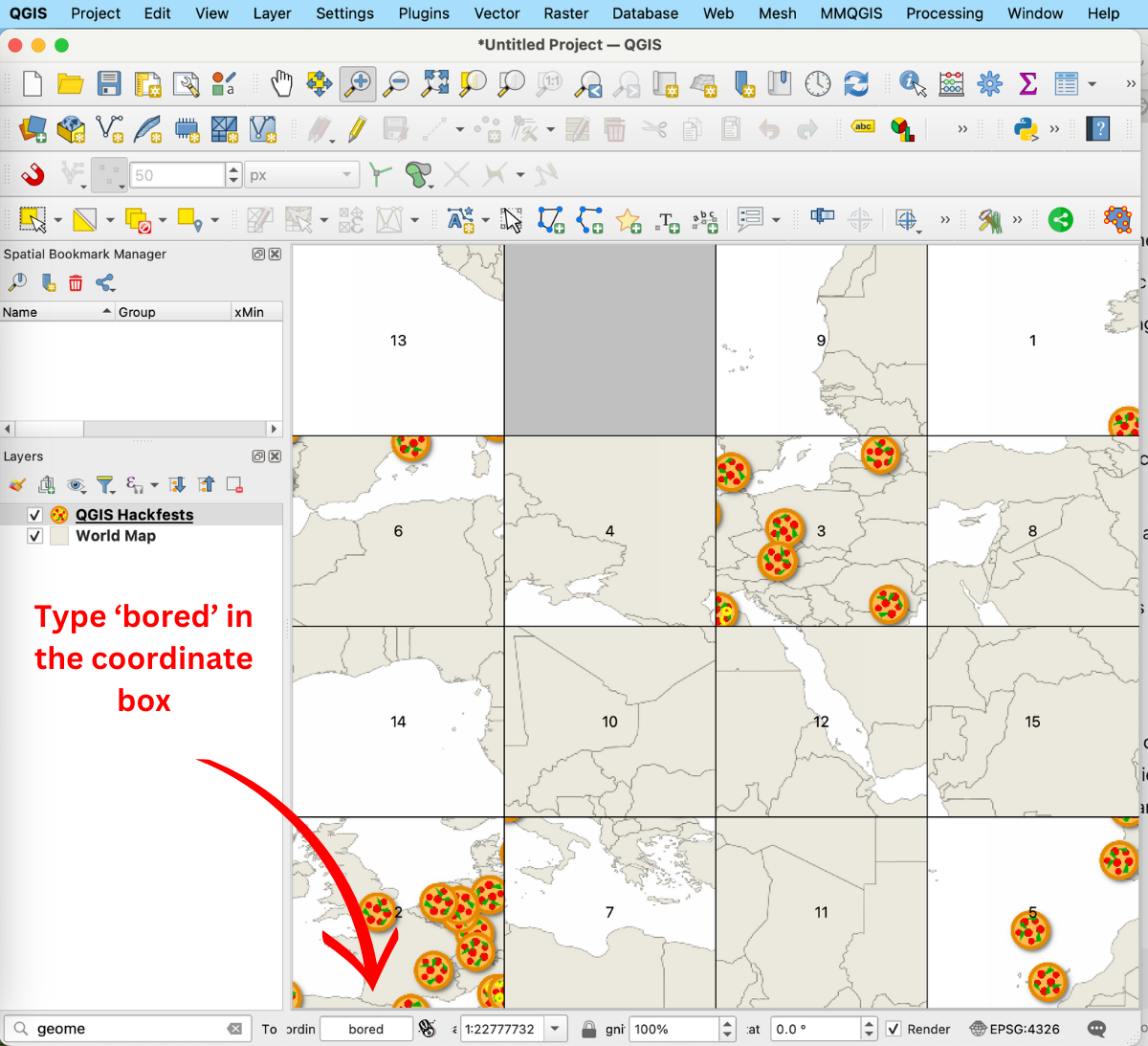Close the Spatial Bookmark Manager panel
Screen dimensions: 1148x1046
pyautogui.click(x=276, y=254)
